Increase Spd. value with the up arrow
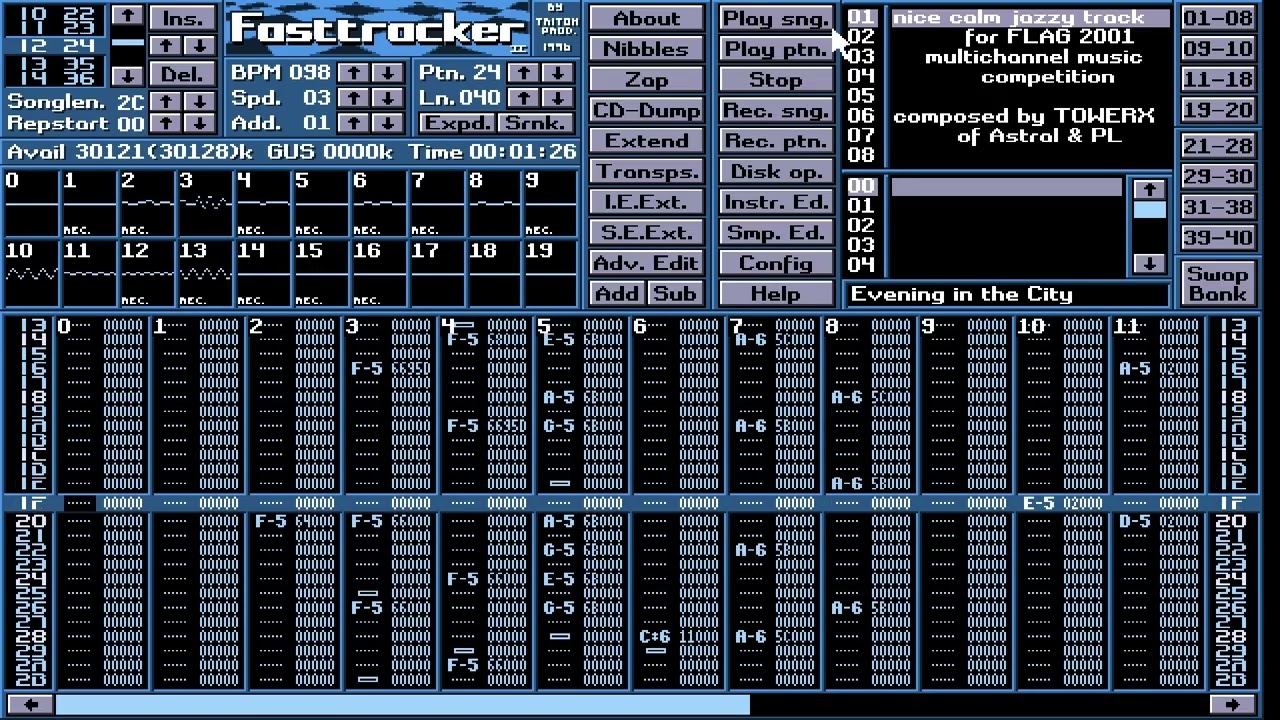Viewport: 1280px width, 720px height. click(x=353, y=98)
